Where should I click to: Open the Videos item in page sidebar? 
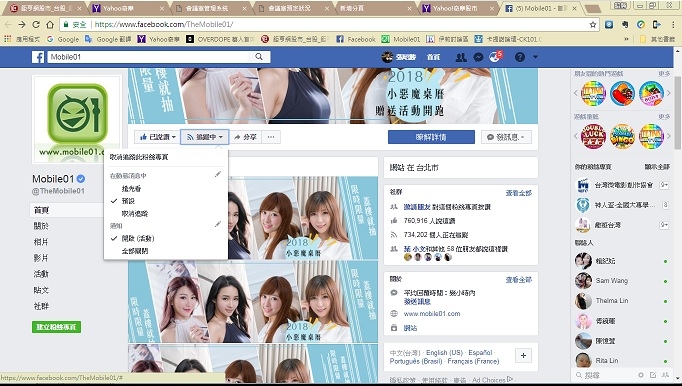tap(41, 258)
